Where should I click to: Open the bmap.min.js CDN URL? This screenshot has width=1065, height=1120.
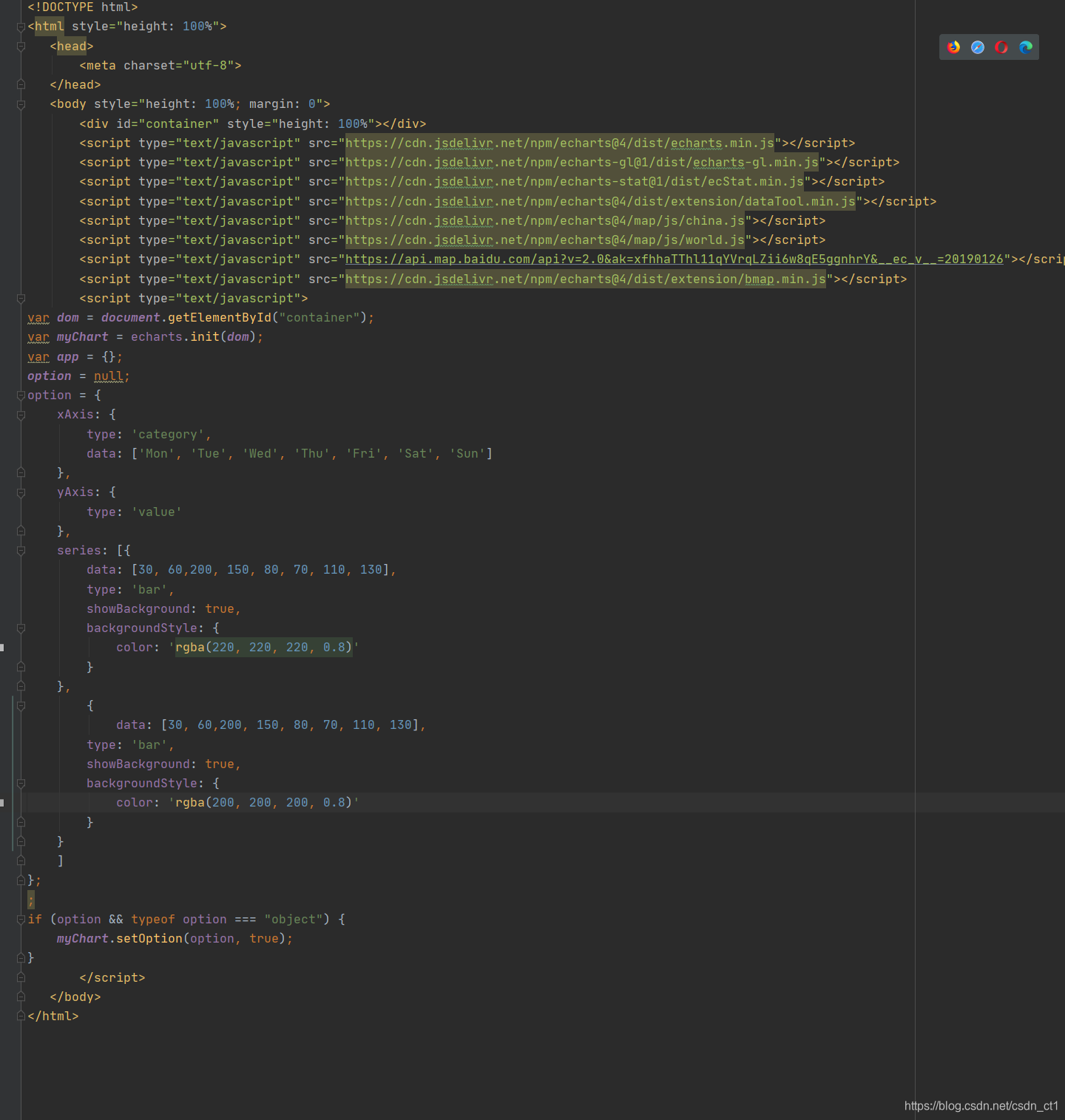[586, 279]
